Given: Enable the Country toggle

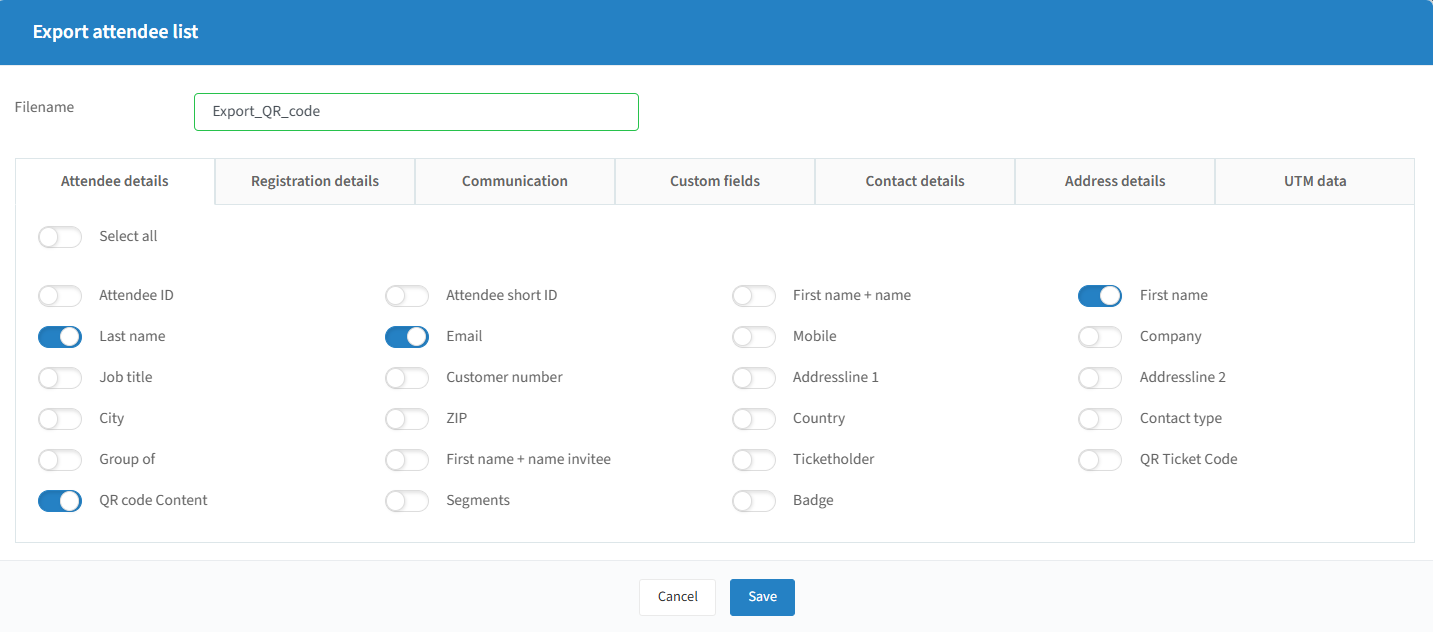Looking at the screenshot, I should [x=754, y=419].
